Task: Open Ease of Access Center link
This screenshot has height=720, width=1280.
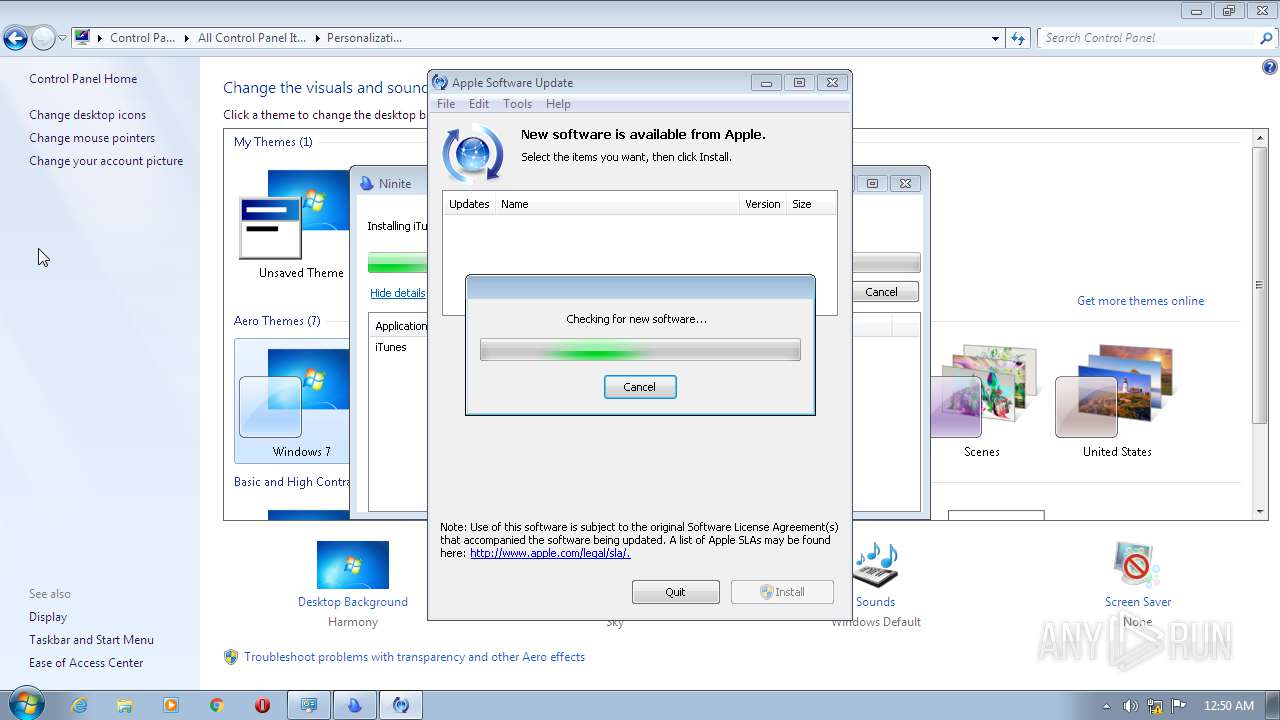Action: click(86, 663)
